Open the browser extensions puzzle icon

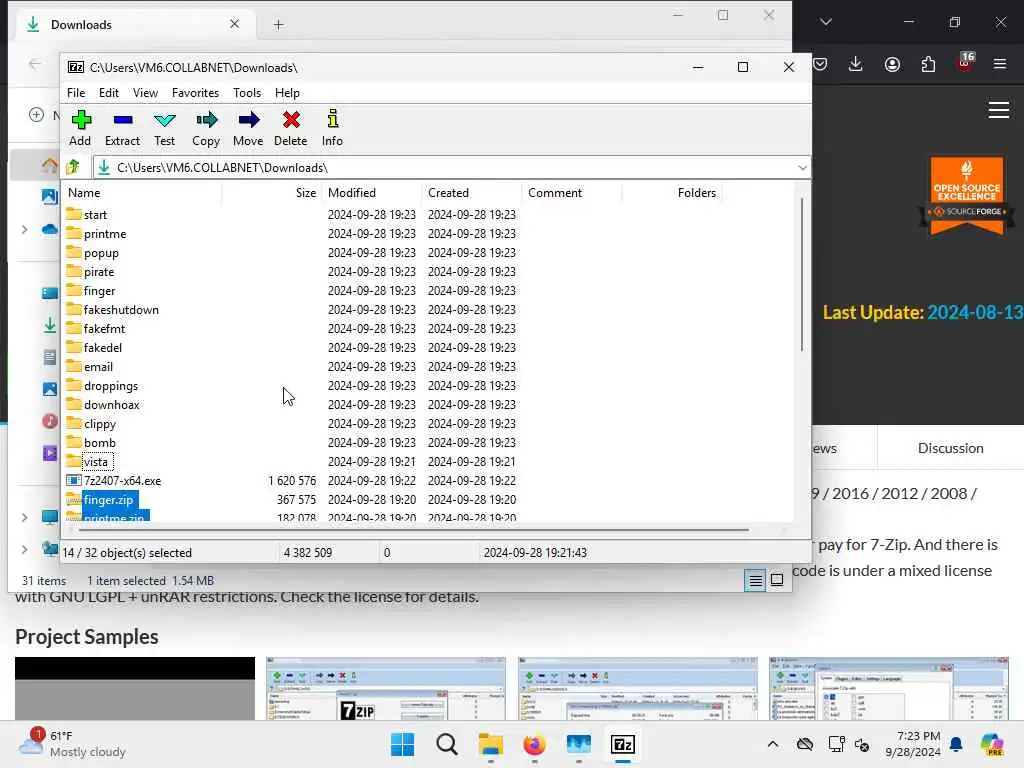click(928, 64)
